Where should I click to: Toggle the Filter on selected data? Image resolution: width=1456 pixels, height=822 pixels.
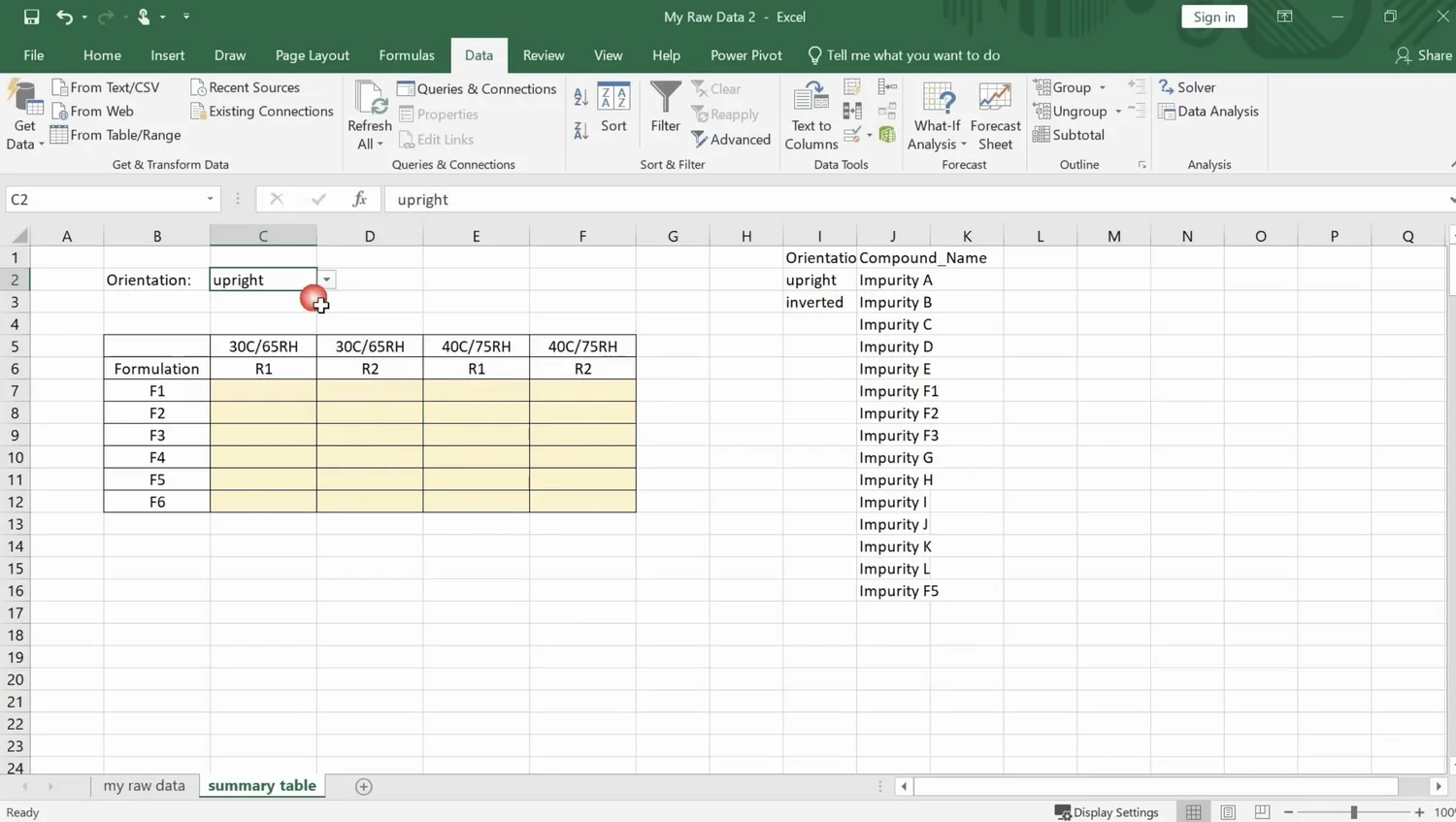click(664, 110)
